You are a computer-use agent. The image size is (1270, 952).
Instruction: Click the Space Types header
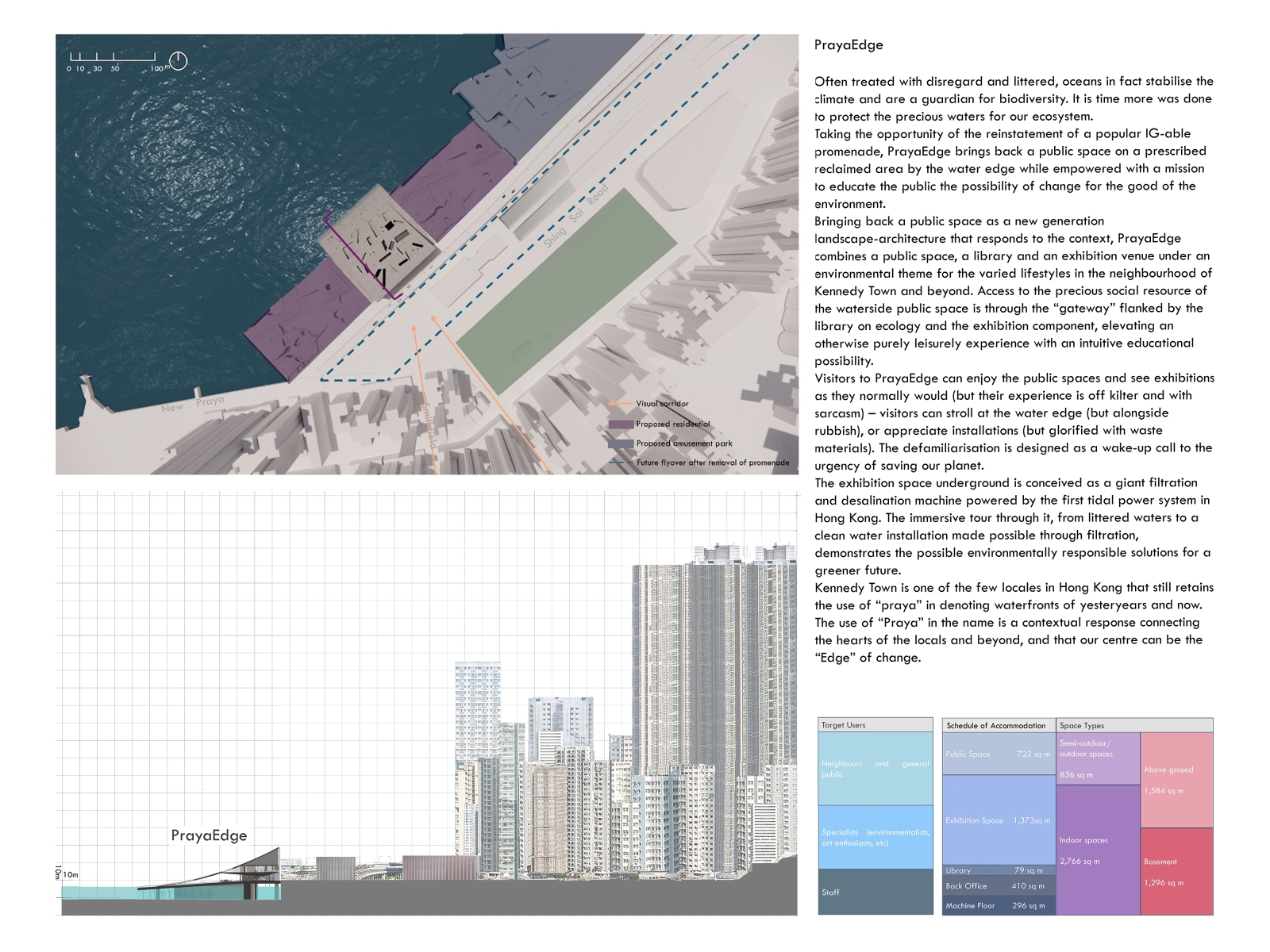point(1133,725)
